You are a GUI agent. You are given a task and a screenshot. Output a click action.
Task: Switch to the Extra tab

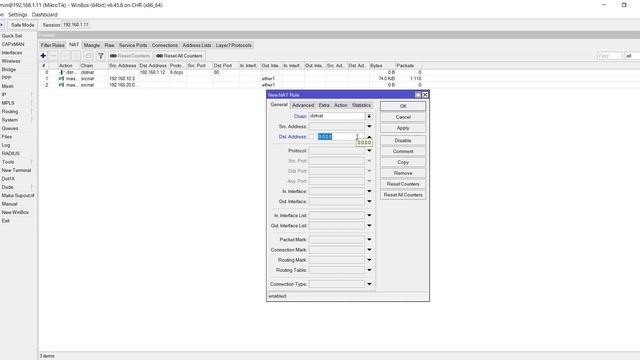[x=324, y=105]
